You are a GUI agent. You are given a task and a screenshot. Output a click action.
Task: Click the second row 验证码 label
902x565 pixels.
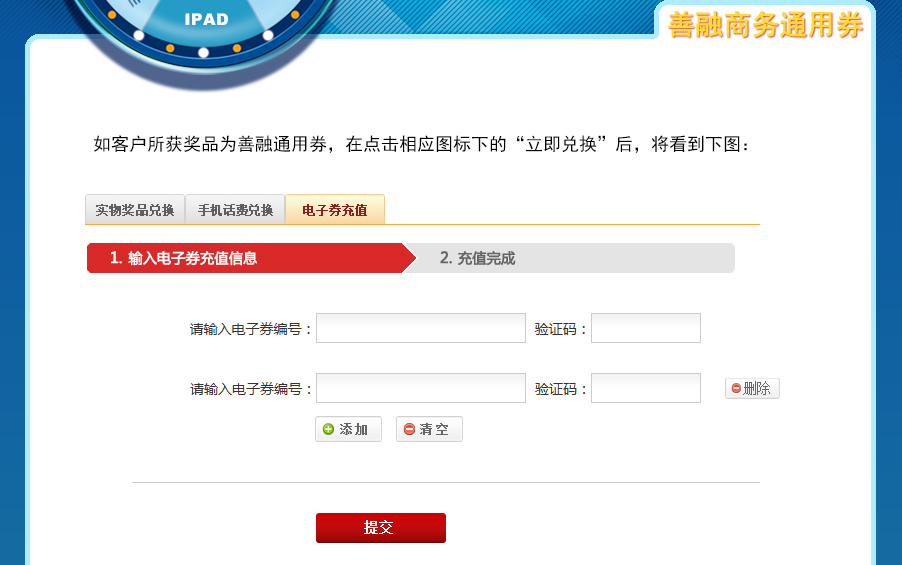coord(560,389)
